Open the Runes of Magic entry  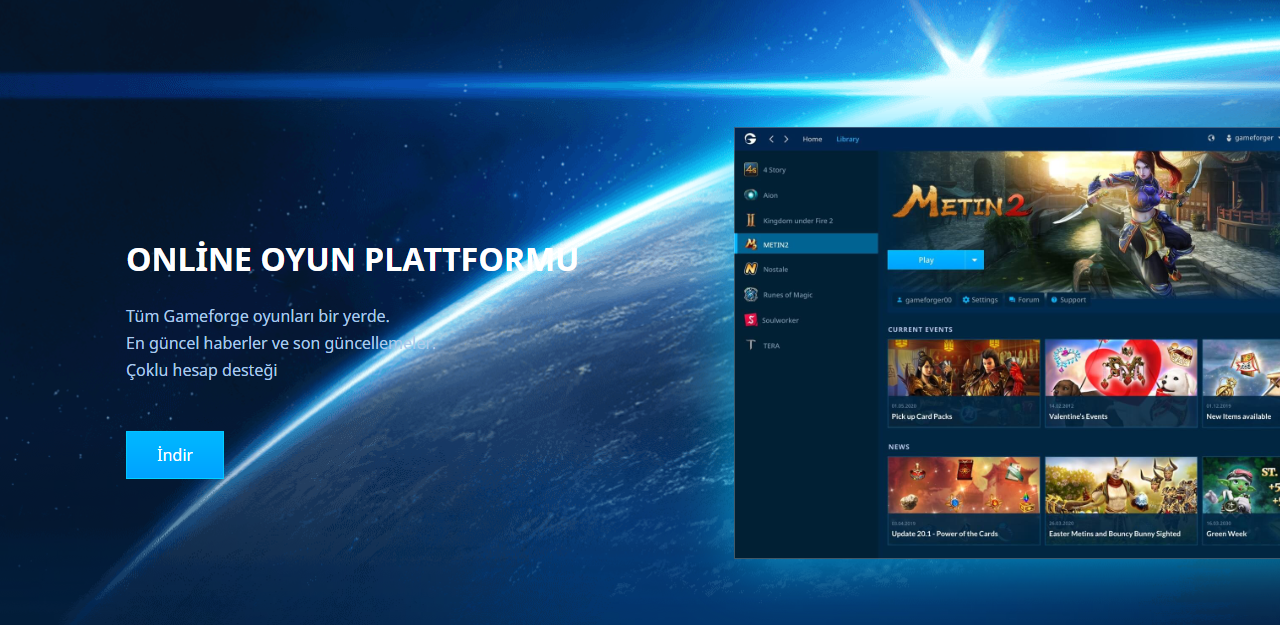[x=787, y=295]
